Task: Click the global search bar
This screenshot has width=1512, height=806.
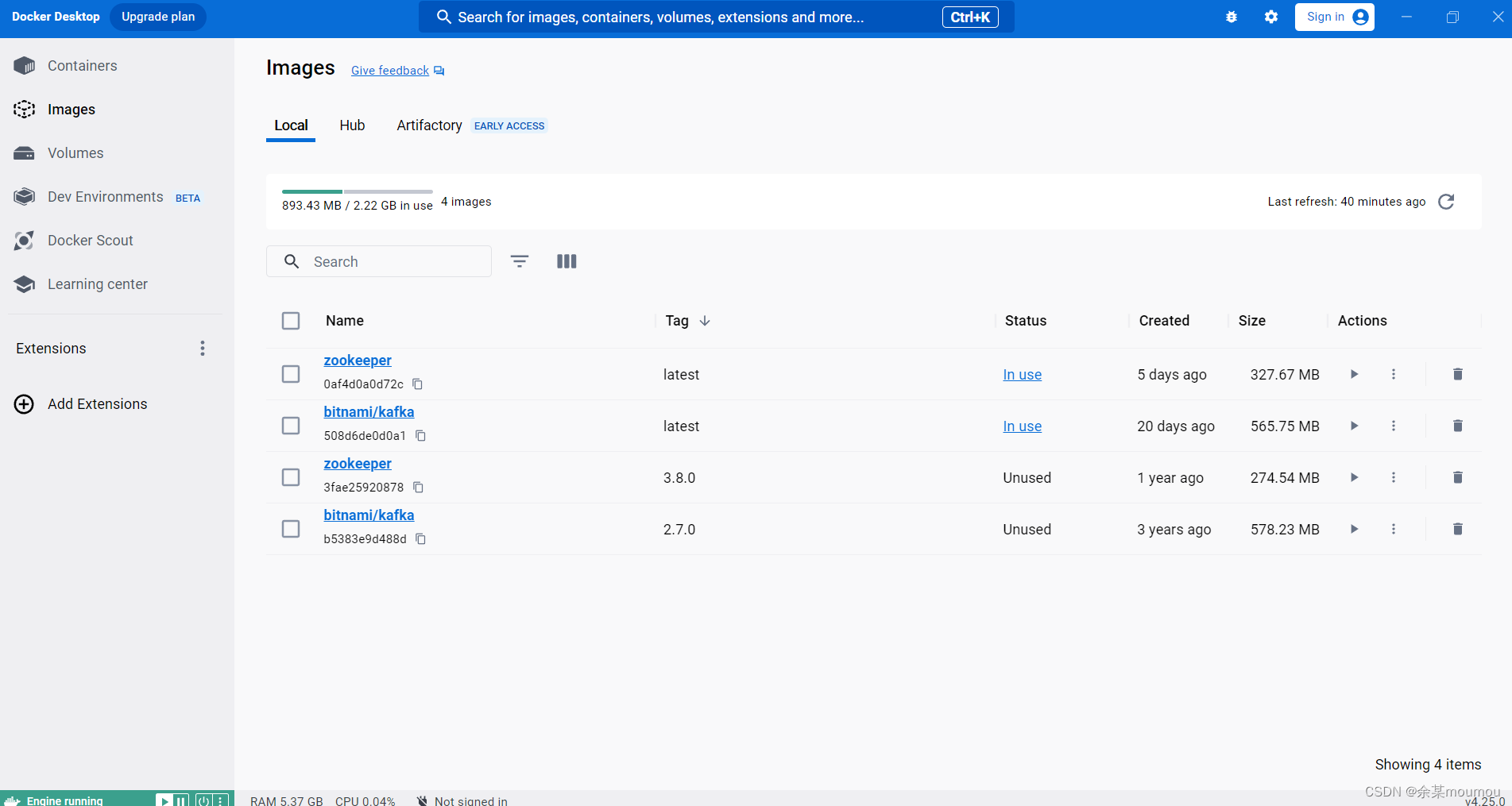Action: (716, 17)
